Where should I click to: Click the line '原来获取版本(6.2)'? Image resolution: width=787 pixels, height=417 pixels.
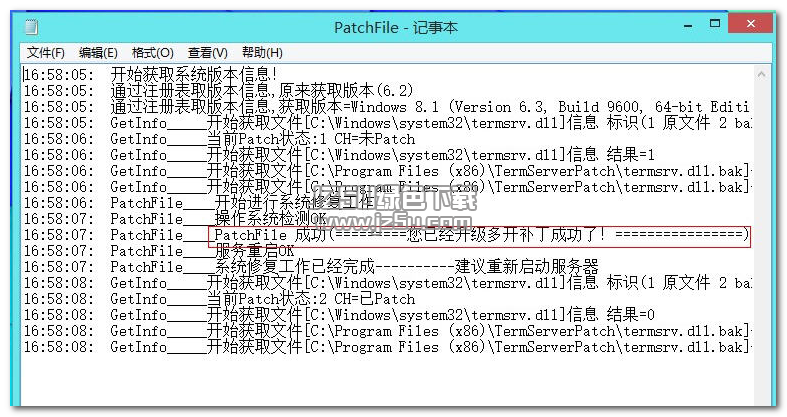tap(218, 91)
